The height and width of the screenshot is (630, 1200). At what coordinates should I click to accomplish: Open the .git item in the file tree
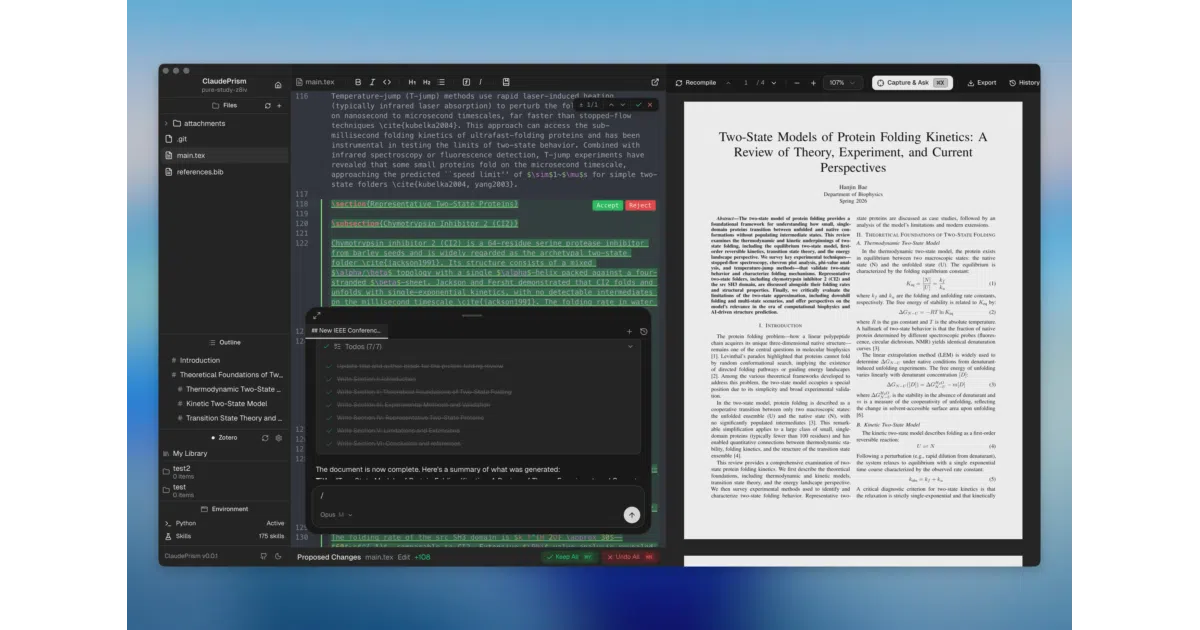[224, 139]
